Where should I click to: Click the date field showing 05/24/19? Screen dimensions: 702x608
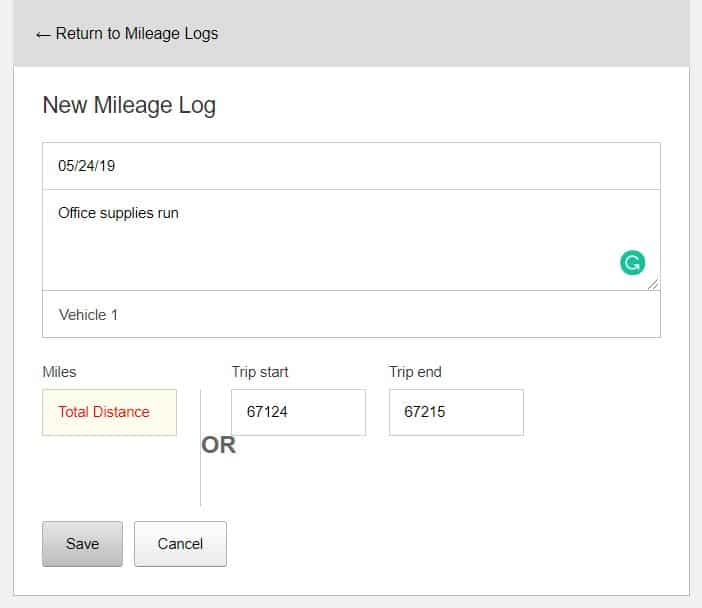pyautogui.click(x=351, y=166)
